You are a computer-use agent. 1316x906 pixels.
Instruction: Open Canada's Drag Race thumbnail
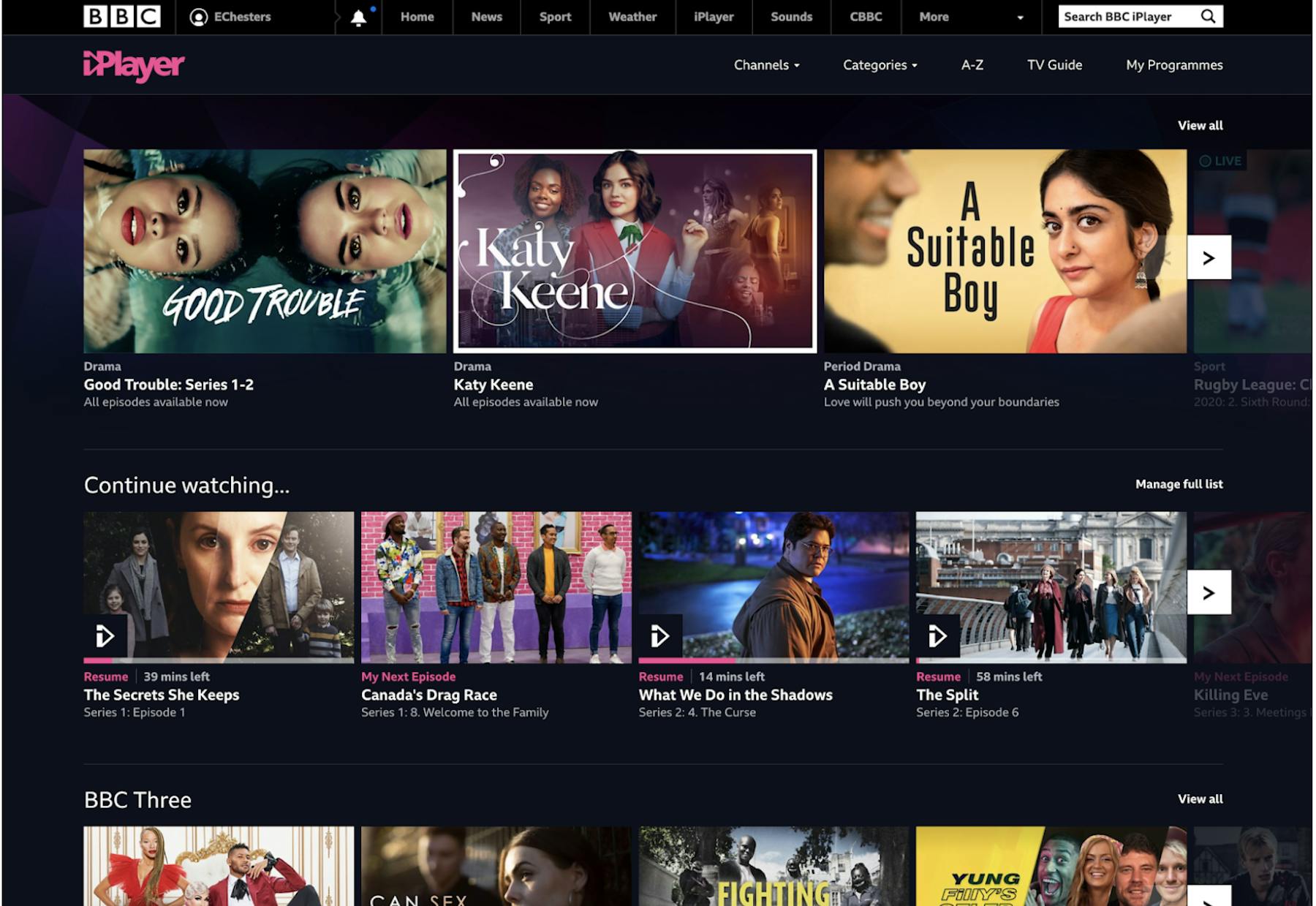click(496, 587)
